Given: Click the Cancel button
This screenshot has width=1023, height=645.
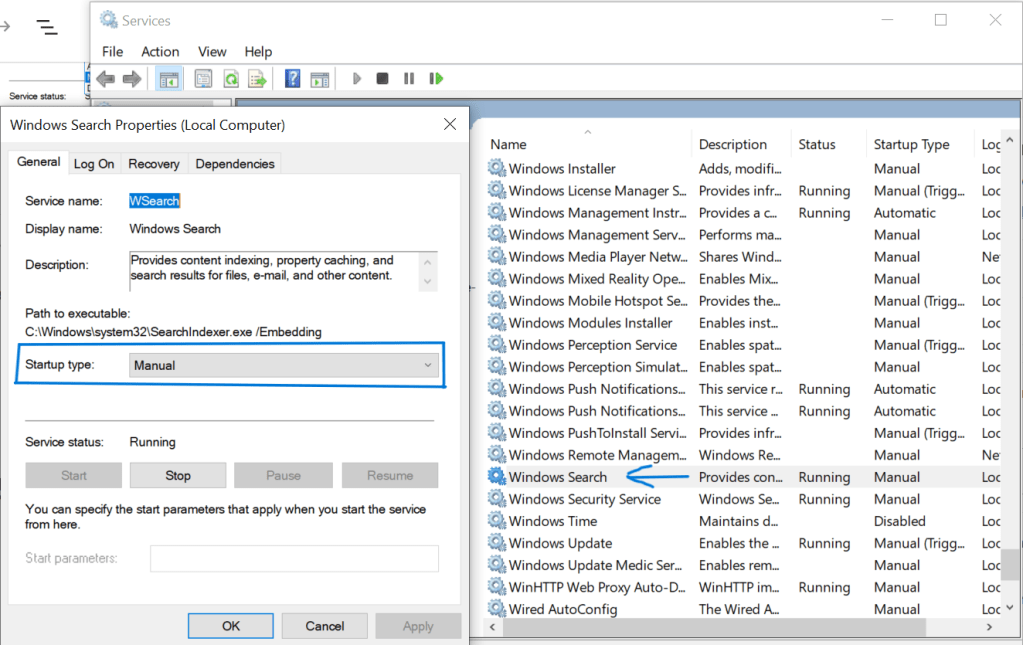Looking at the screenshot, I should click(324, 626).
